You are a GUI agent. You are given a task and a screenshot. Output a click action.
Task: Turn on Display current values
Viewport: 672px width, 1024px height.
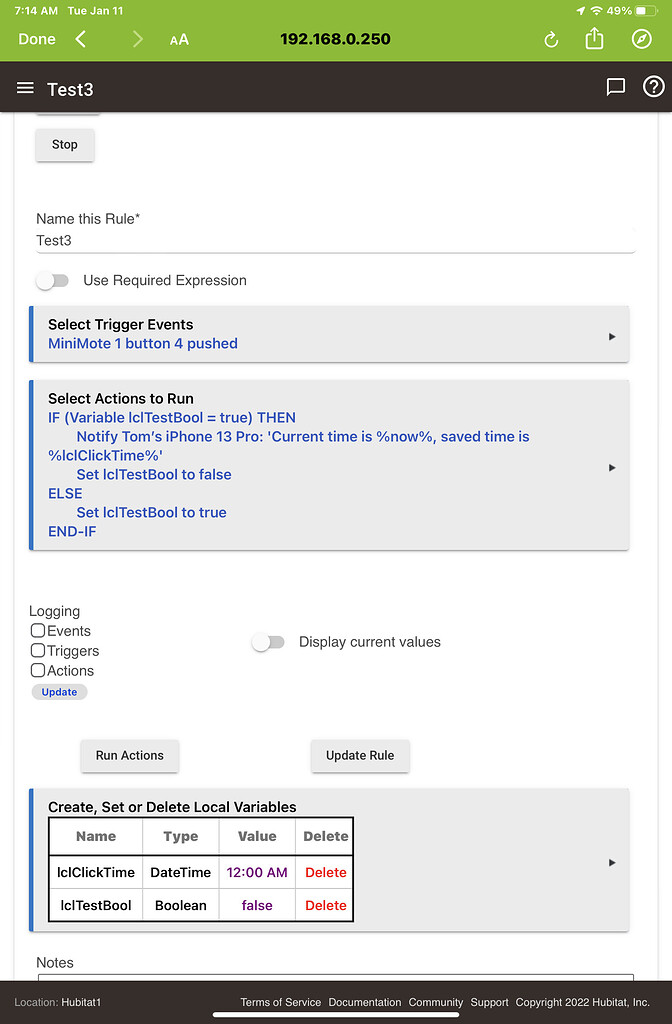268,642
